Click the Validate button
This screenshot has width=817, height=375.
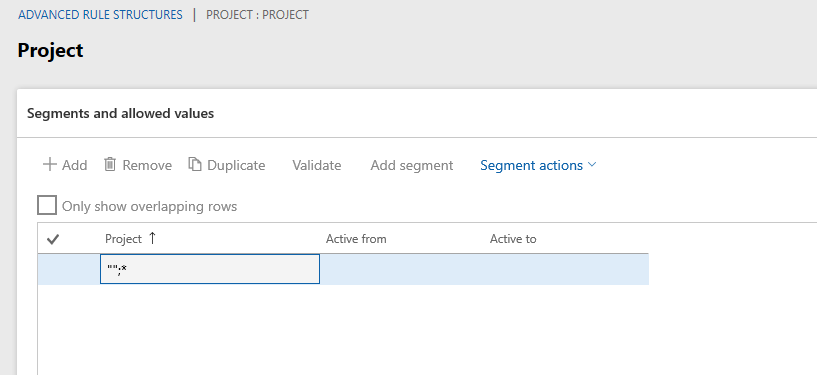pyautogui.click(x=317, y=165)
